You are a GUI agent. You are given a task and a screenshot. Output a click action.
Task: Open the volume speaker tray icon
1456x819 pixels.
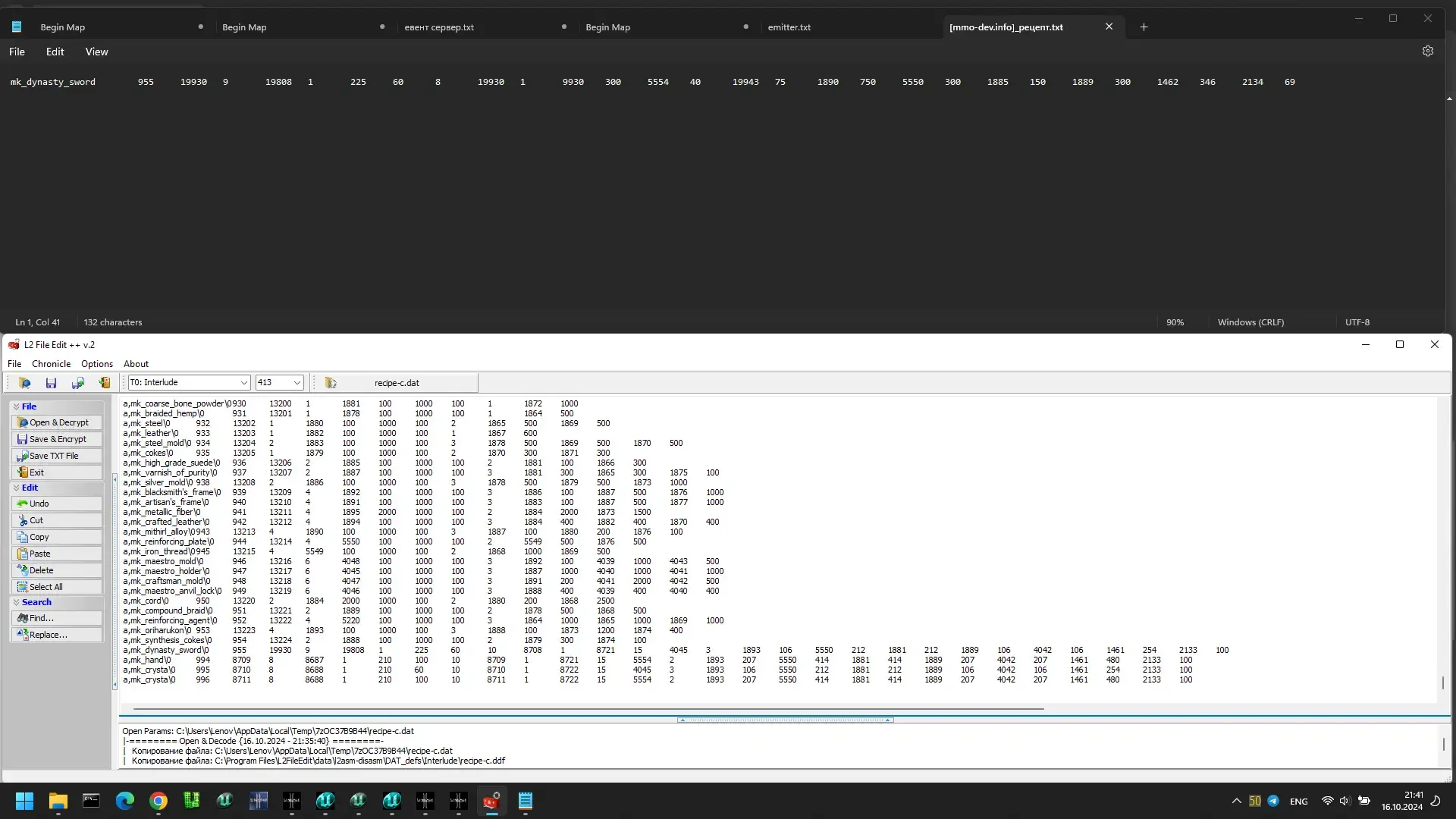tap(1345, 801)
